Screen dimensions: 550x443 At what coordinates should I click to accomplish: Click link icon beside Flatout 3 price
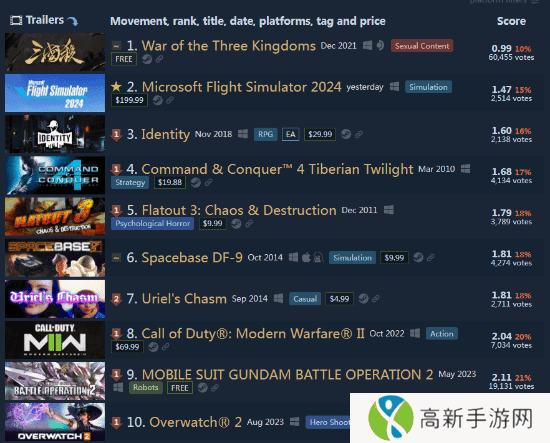point(249,223)
